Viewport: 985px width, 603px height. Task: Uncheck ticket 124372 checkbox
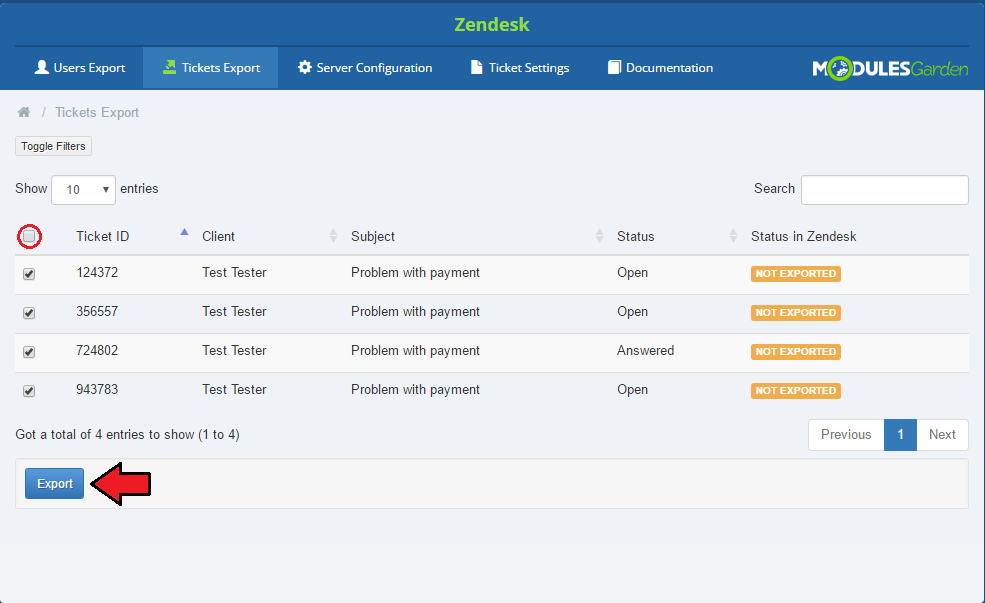coord(29,274)
